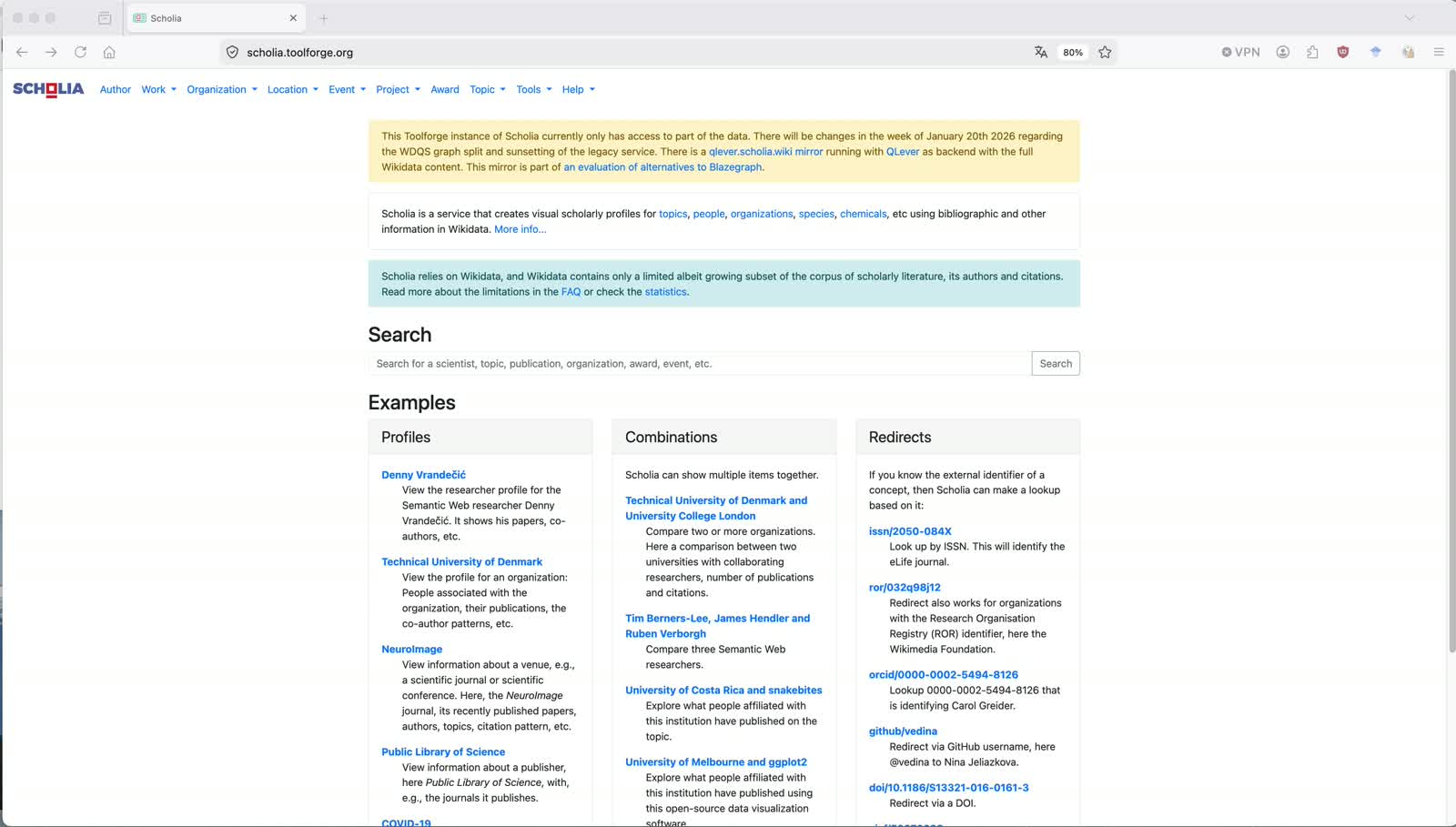This screenshot has width=1456, height=827.
Task: Close the Scholia tab
Action: (293, 18)
